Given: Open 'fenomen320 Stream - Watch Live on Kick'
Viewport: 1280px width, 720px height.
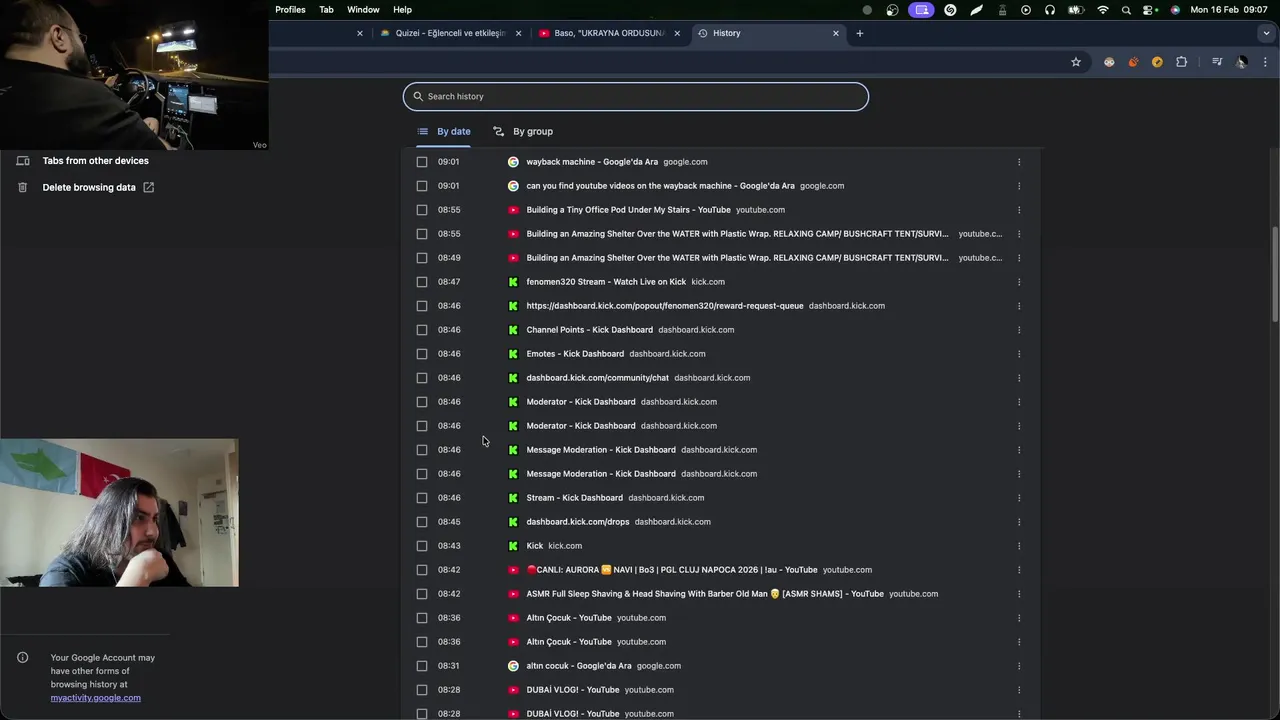Looking at the screenshot, I should [606, 282].
